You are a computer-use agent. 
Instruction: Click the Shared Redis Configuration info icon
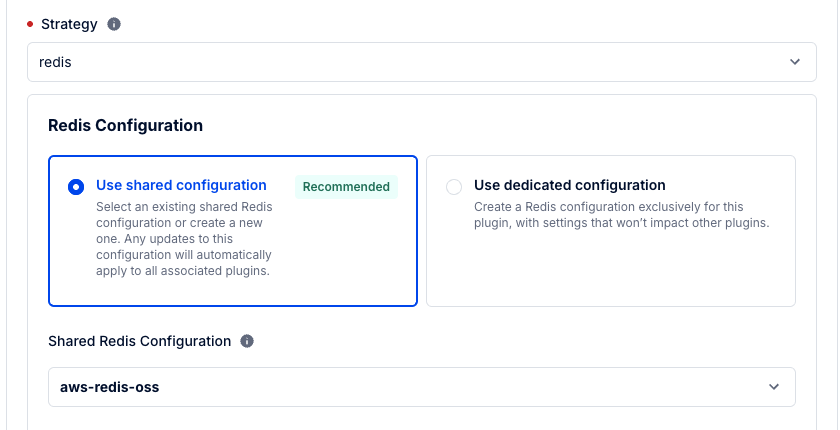click(247, 341)
